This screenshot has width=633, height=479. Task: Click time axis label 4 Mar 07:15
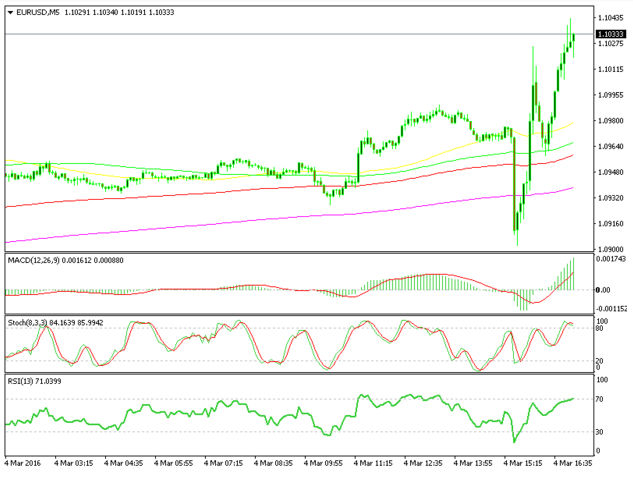[223, 463]
